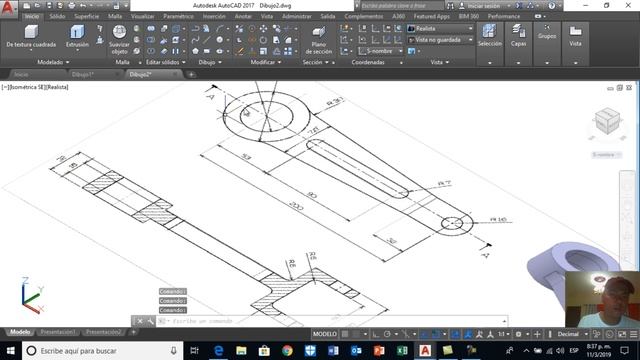Click the customization menu icon in status bar
The width and height of the screenshot is (640, 360).
coord(634,334)
